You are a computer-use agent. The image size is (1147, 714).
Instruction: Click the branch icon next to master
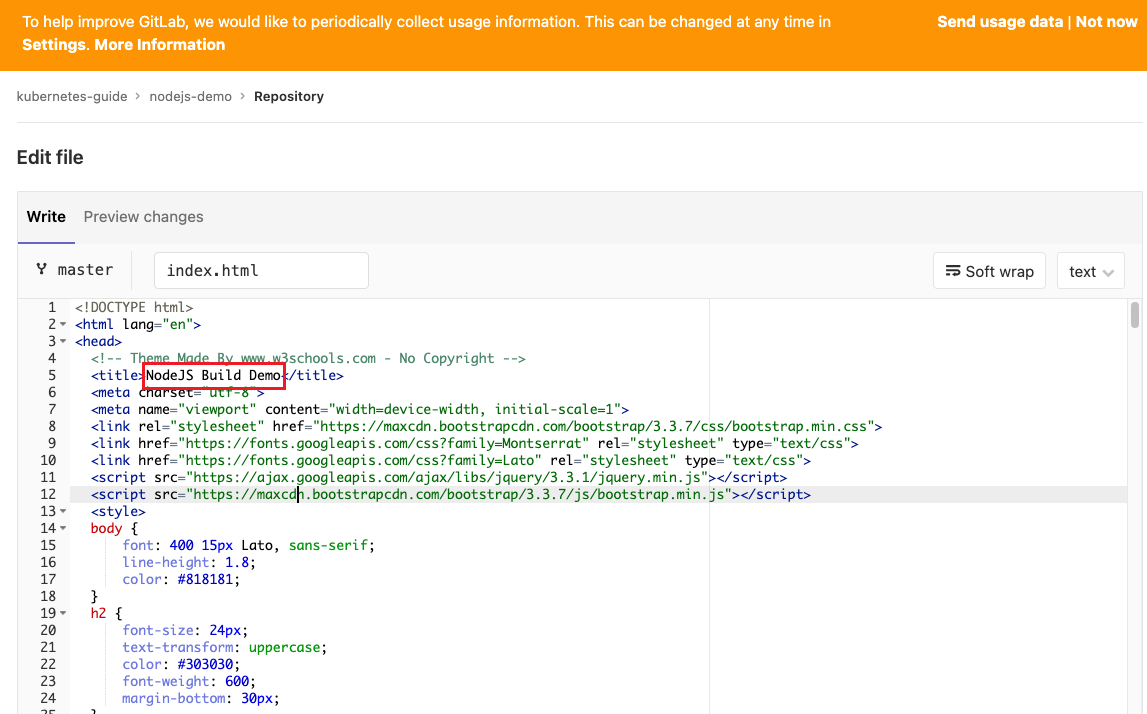42,269
